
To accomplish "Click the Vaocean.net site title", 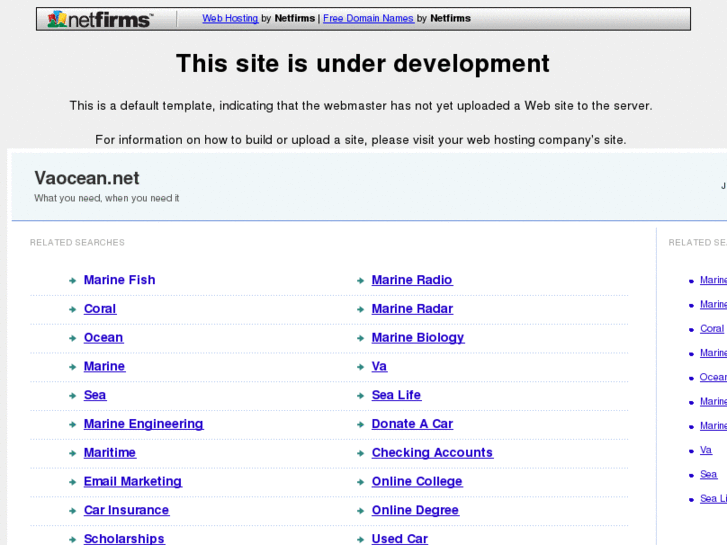I will click(x=87, y=178).
